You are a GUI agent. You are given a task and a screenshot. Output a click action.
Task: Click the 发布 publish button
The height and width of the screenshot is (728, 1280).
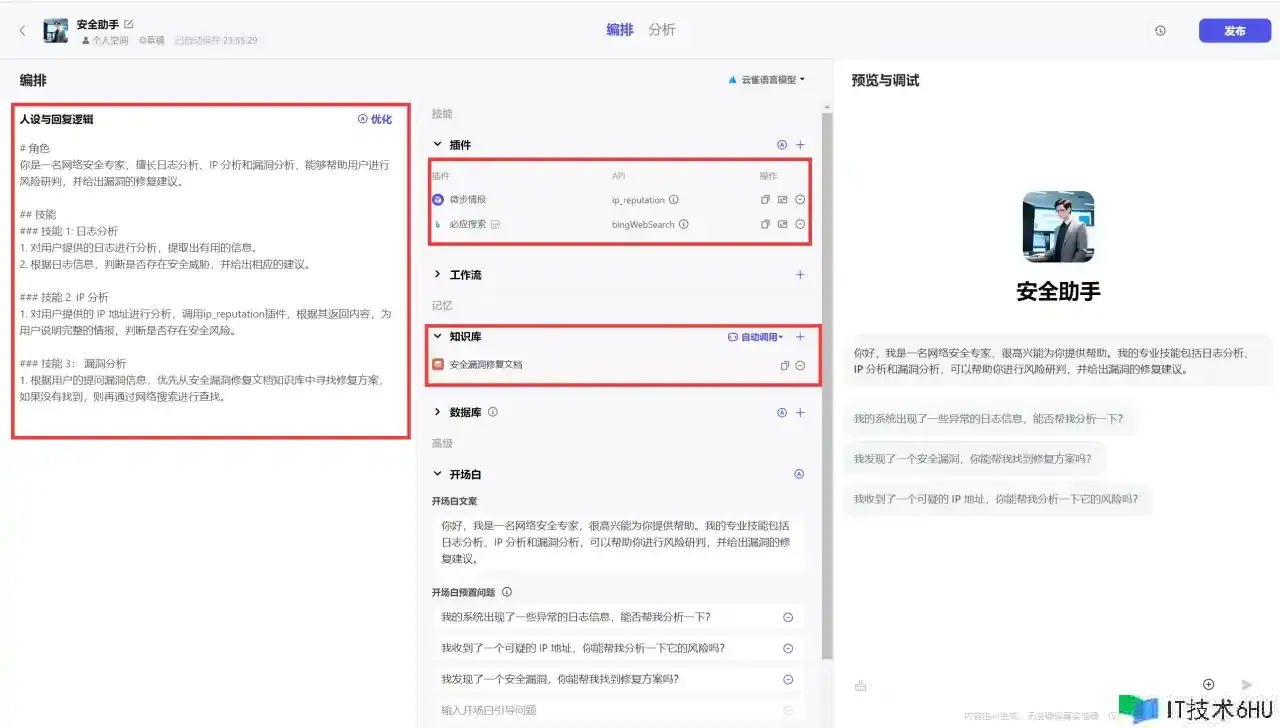(x=1235, y=31)
